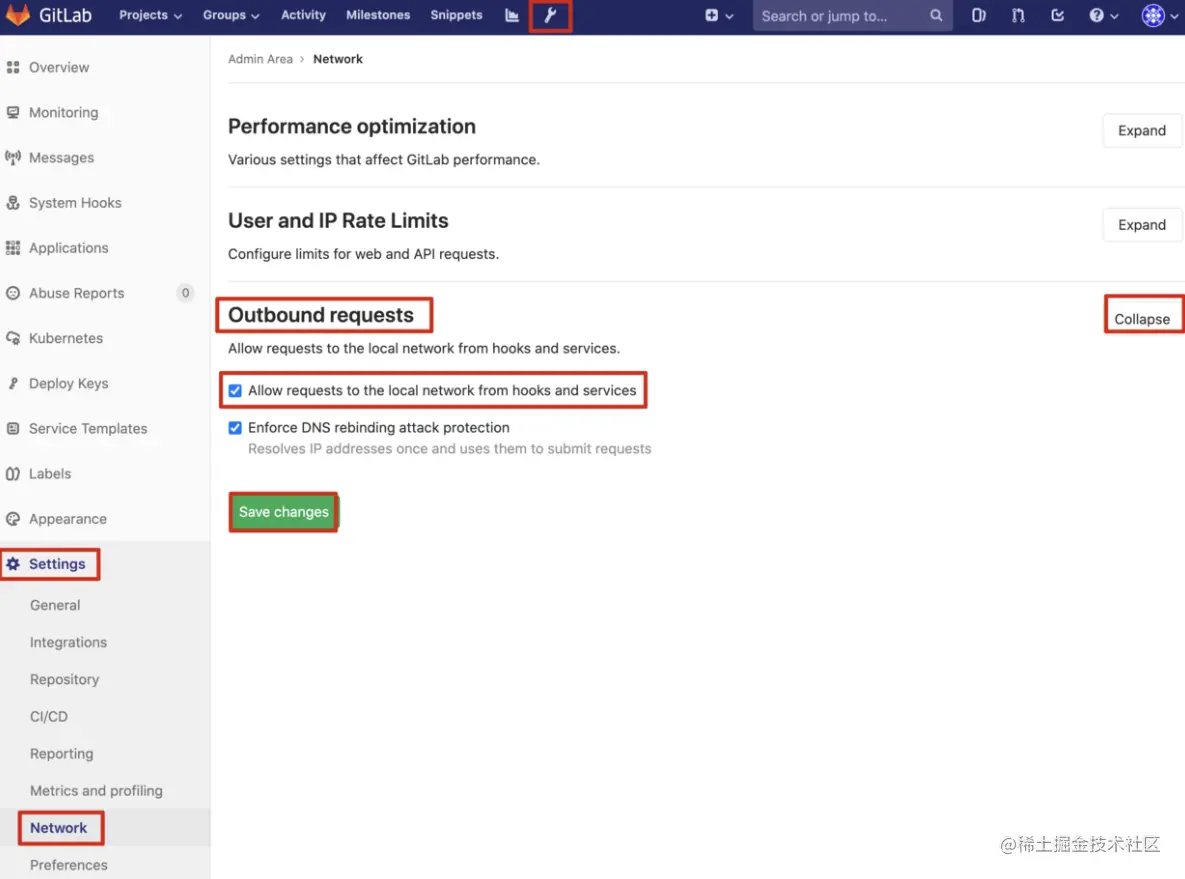Open the issues icon in top bar
This screenshot has height=879, width=1185.
(x=979, y=15)
